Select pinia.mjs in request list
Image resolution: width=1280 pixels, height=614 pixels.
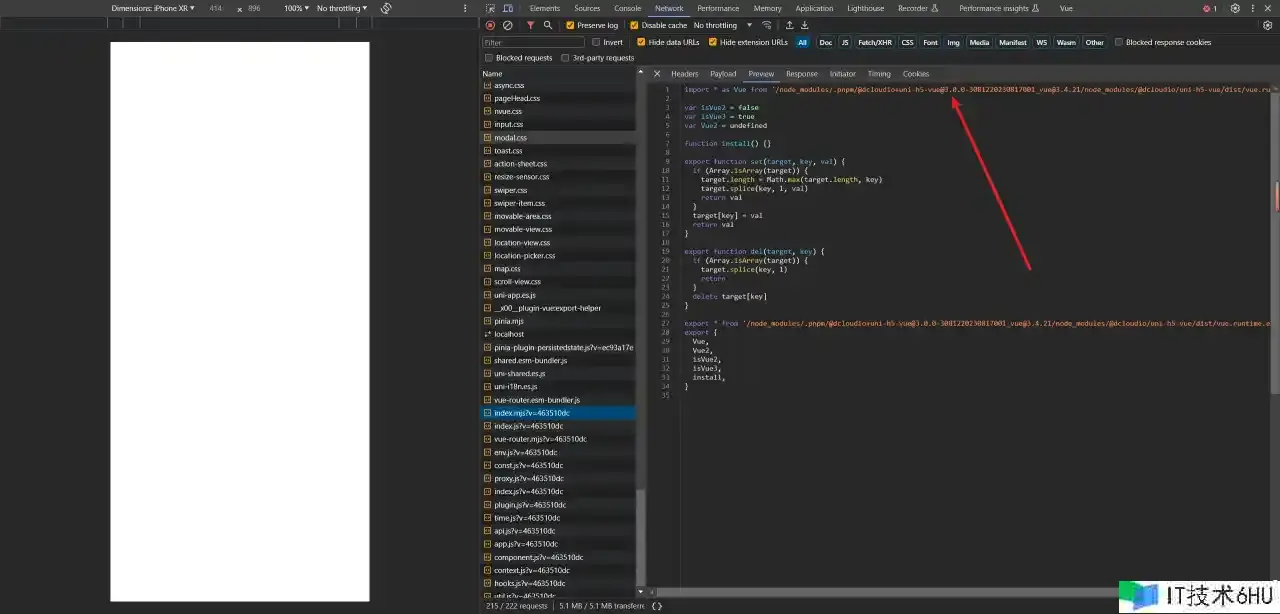point(557,321)
